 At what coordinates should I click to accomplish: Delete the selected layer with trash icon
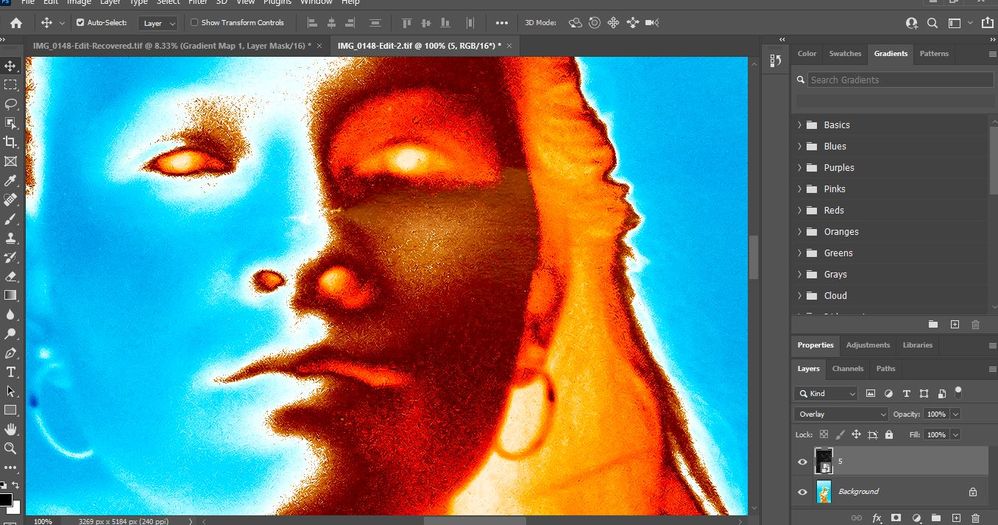pyautogui.click(x=975, y=519)
